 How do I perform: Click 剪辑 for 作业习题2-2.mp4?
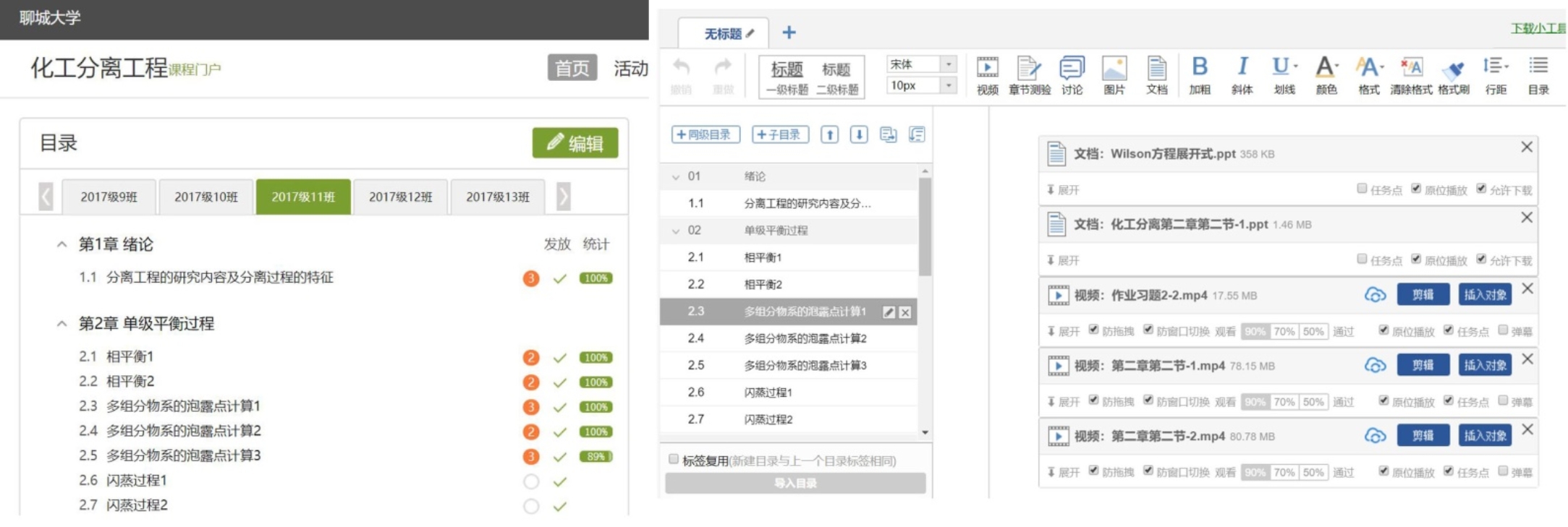pyautogui.click(x=1423, y=295)
